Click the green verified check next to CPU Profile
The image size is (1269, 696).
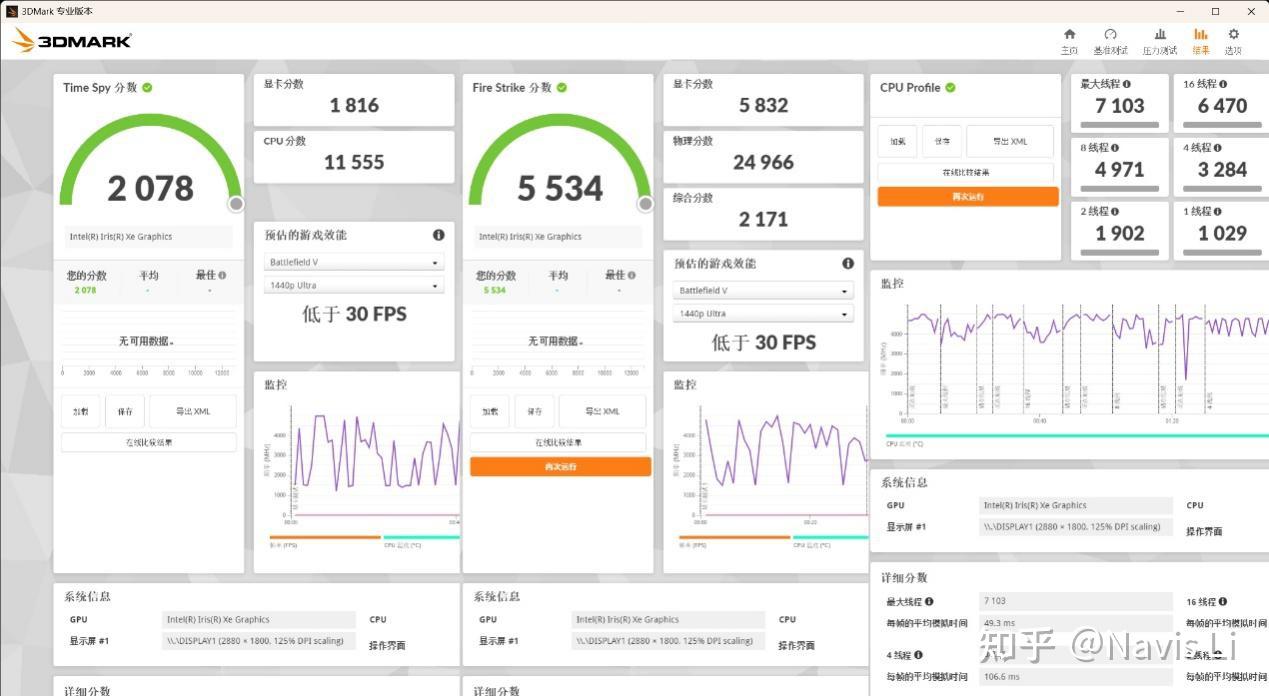tap(950, 87)
